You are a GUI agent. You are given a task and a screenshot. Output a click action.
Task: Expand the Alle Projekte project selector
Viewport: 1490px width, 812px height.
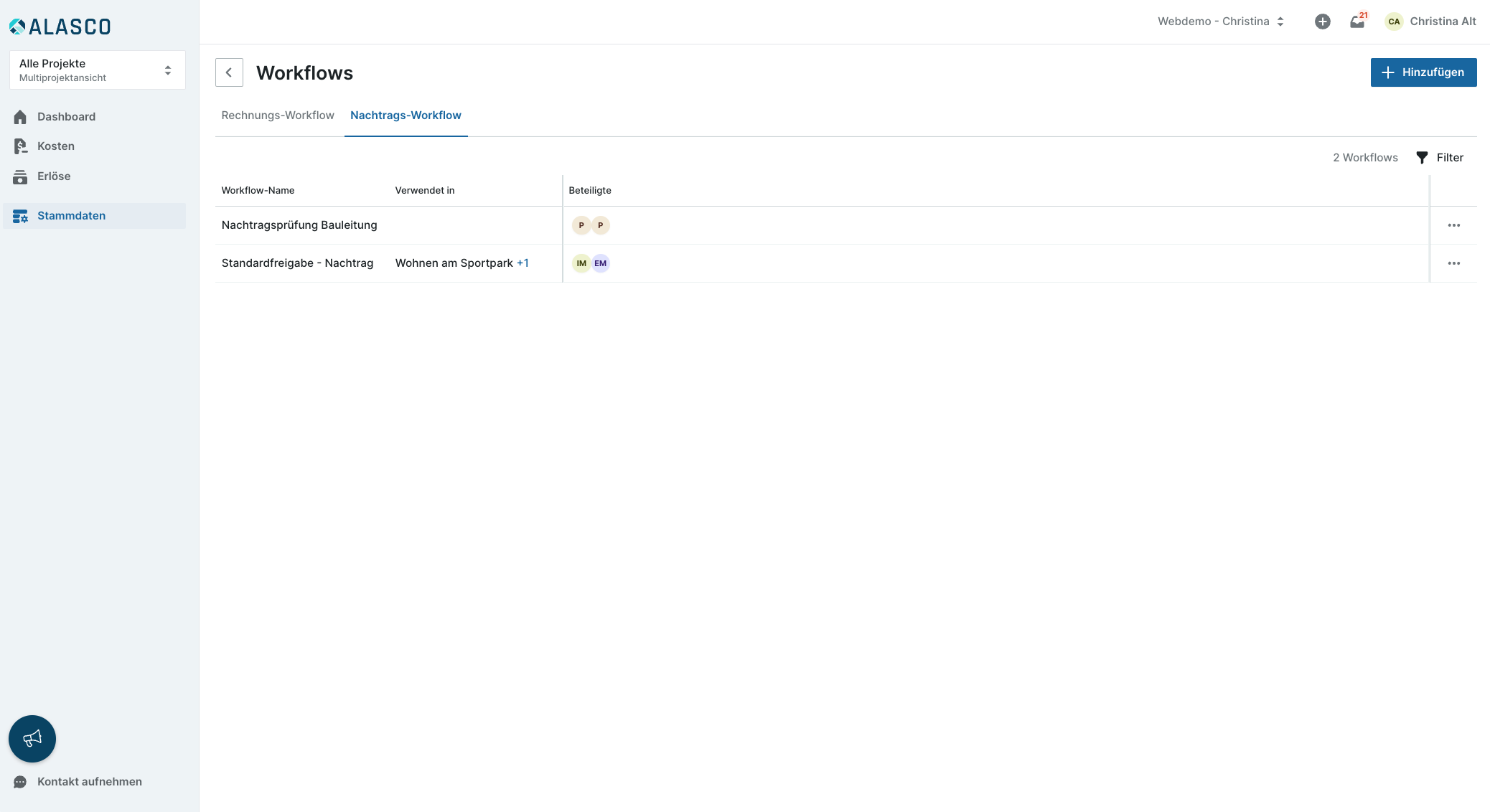point(97,70)
